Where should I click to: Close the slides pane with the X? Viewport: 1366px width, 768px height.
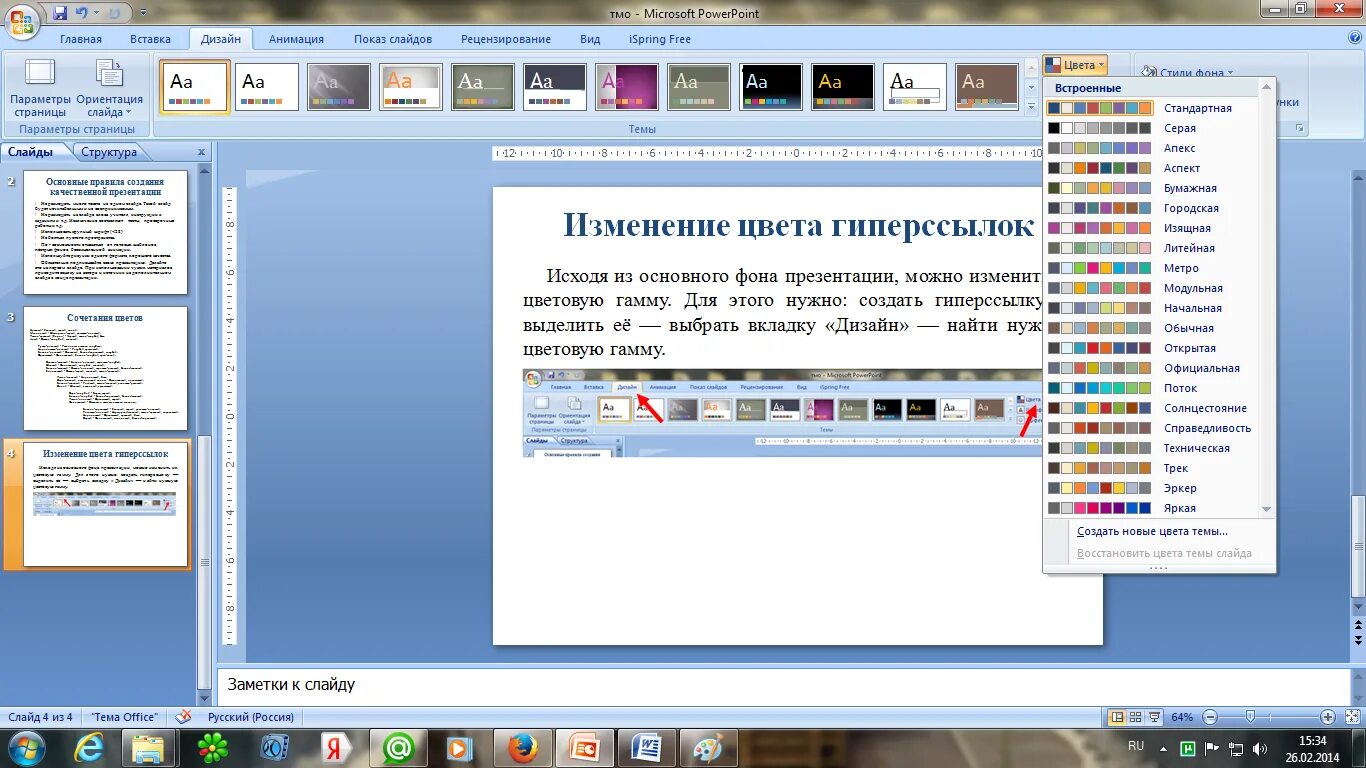(x=201, y=152)
